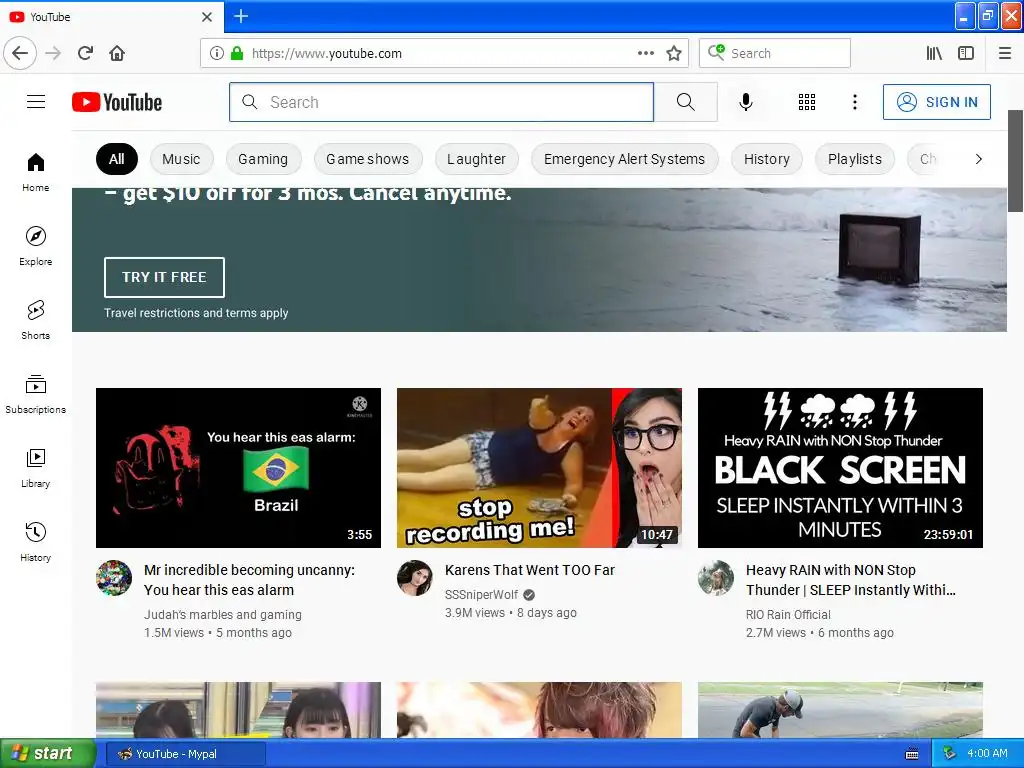This screenshot has height=768, width=1024.
Task: Click the browser forward arrow
Action: [53, 53]
